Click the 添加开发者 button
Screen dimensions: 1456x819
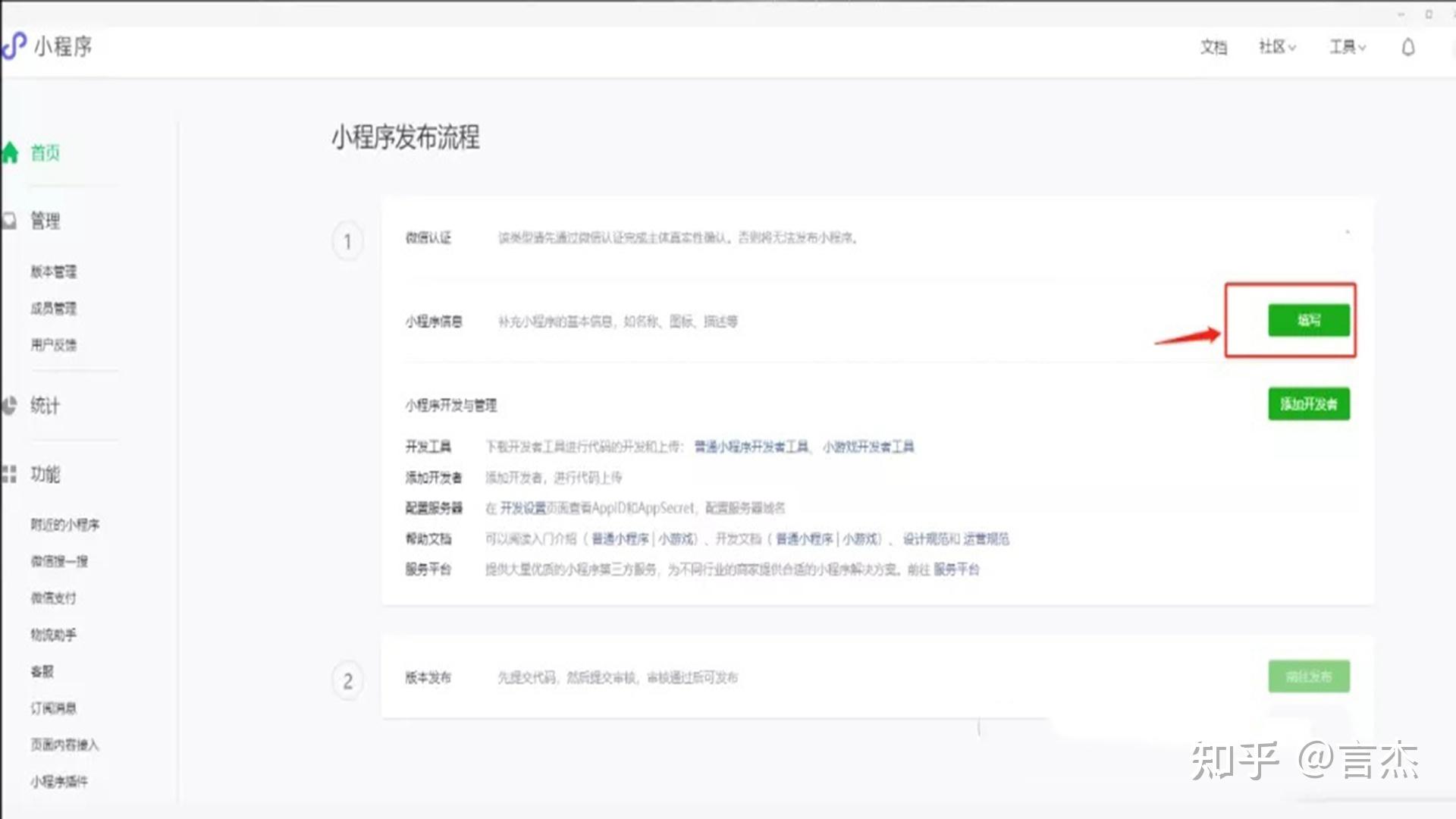1309,404
